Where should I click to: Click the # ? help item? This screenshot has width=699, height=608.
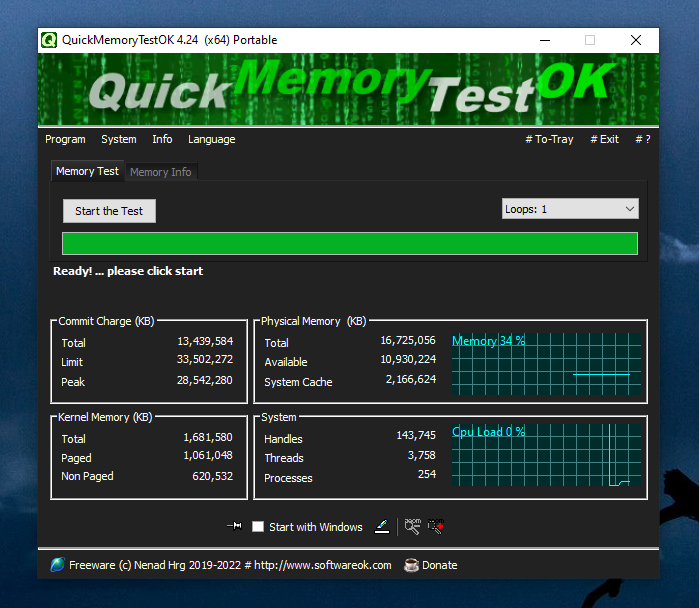[x=643, y=139]
